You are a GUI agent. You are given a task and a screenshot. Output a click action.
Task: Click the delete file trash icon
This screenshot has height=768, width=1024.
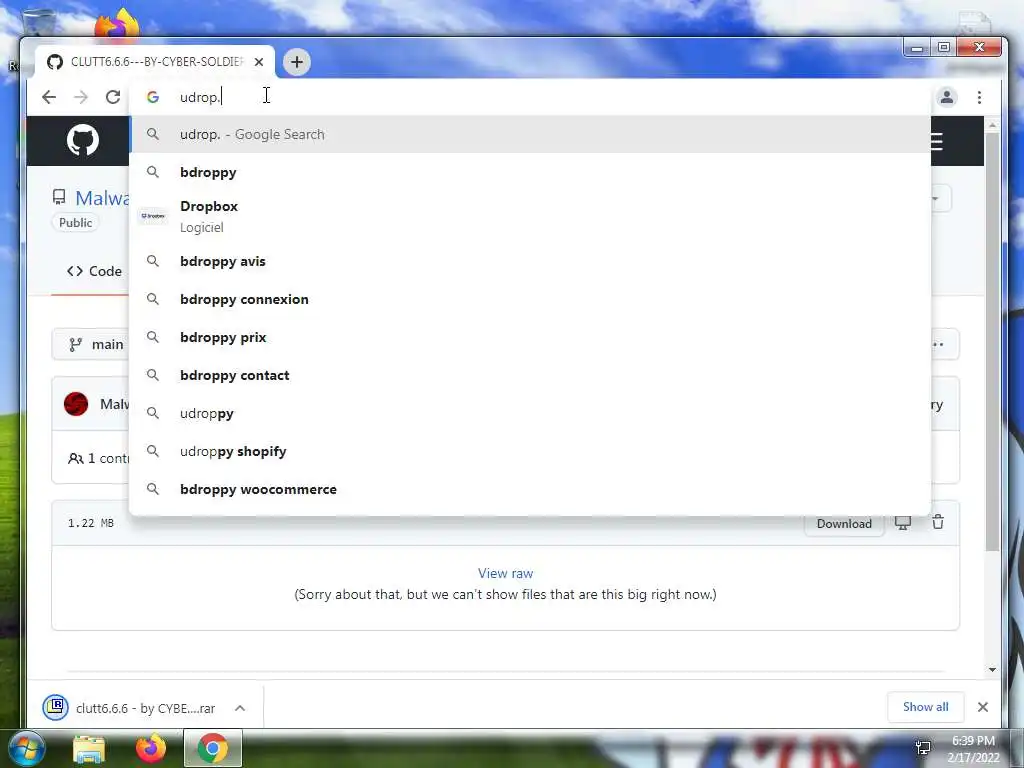938,522
